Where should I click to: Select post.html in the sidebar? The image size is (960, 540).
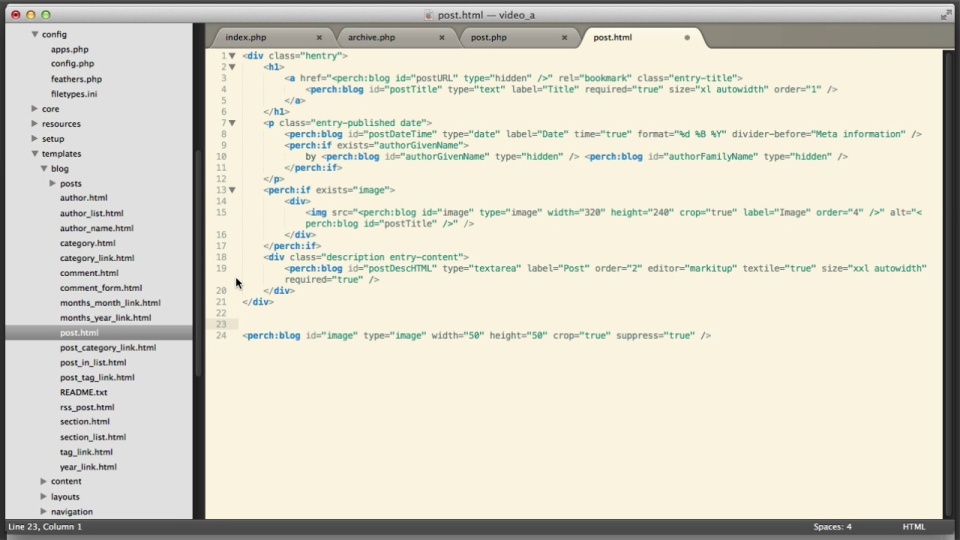click(79, 332)
